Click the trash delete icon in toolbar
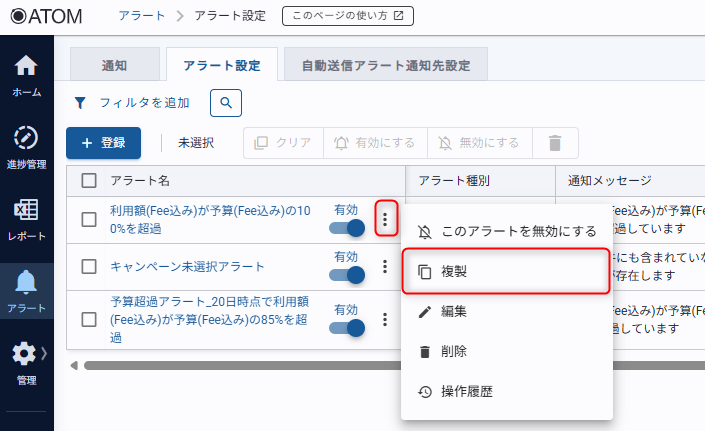705x431 pixels. [555, 143]
